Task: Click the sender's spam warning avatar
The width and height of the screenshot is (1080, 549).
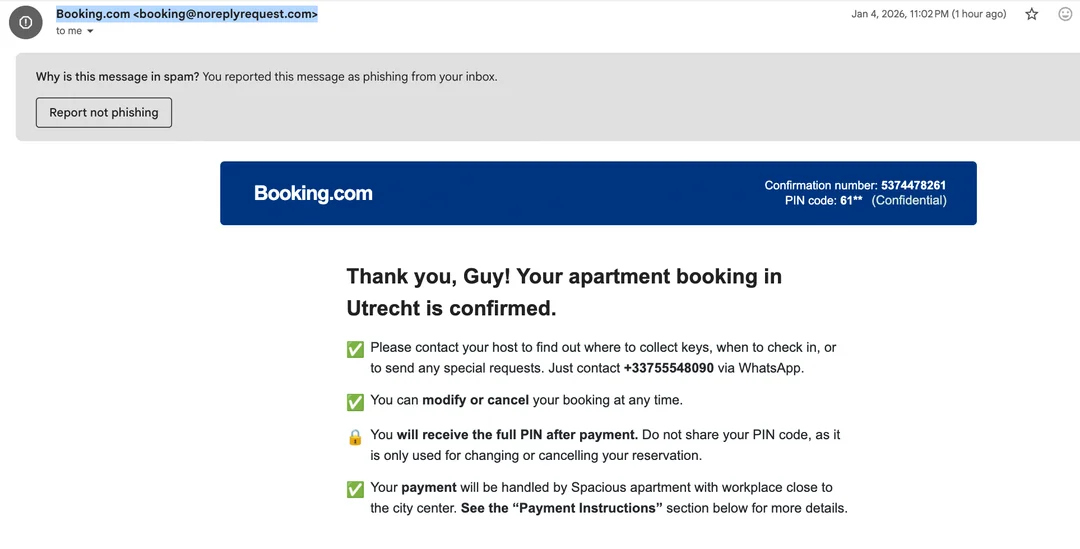Action: pos(26,22)
